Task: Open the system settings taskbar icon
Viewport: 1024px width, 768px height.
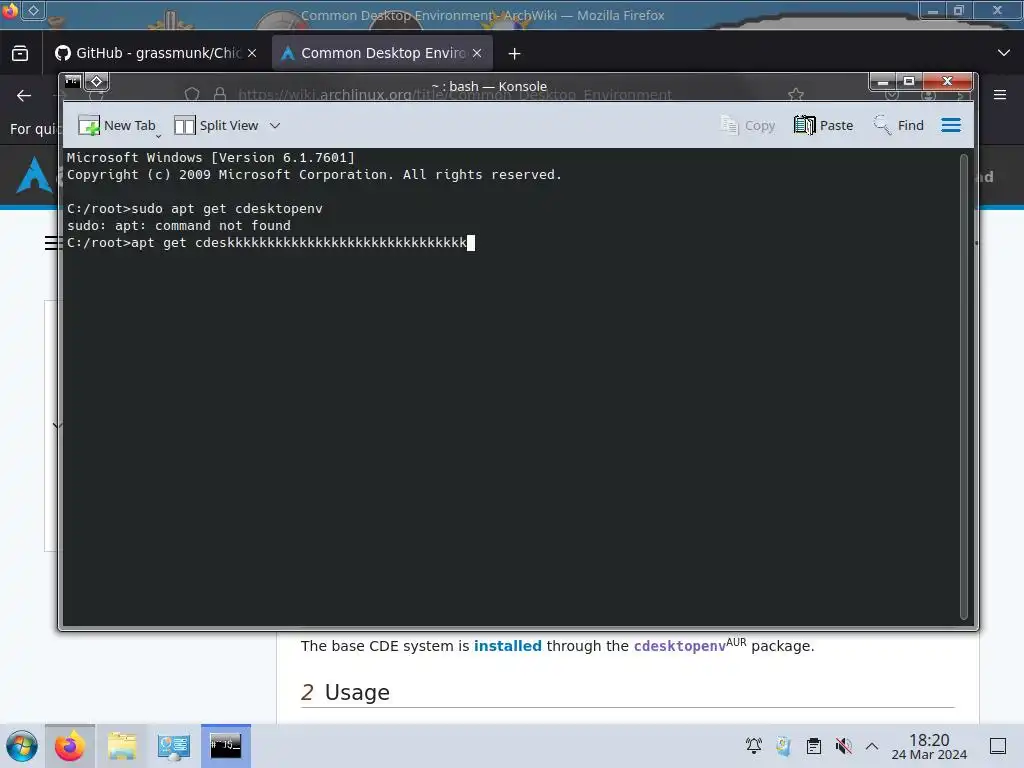Action: click(174, 746)
